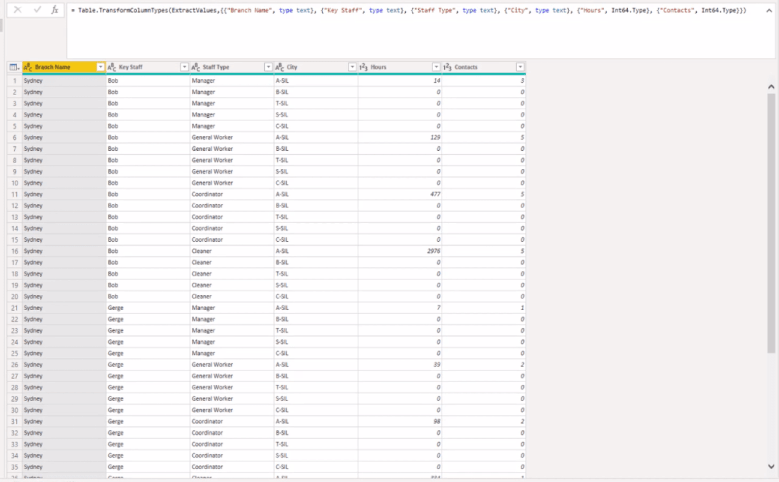Select Cleaner cell in row 16
This screenshot has width=779, height=482.
(232, 251)
